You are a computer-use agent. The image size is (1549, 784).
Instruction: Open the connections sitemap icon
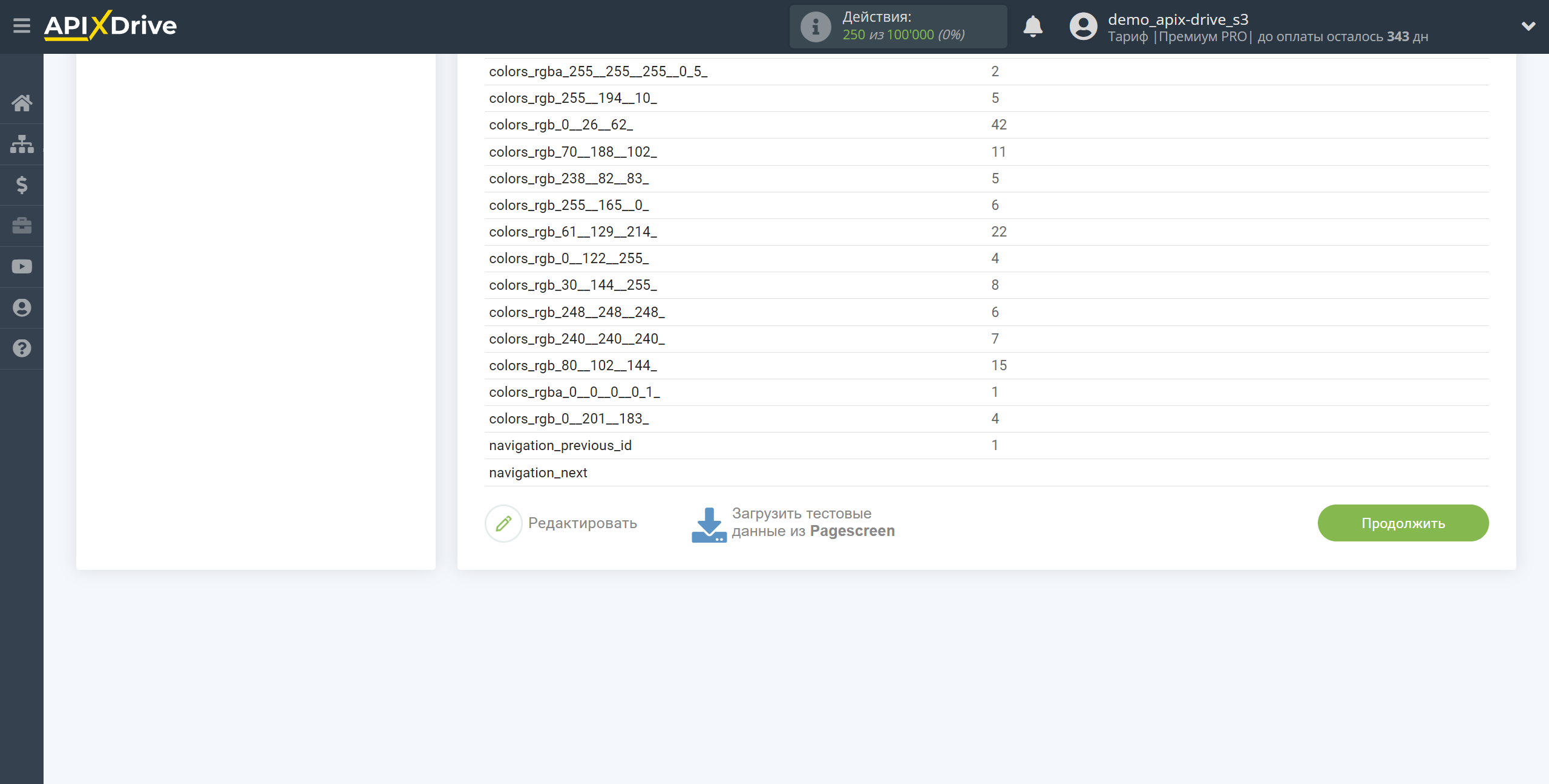pos(22,144)
